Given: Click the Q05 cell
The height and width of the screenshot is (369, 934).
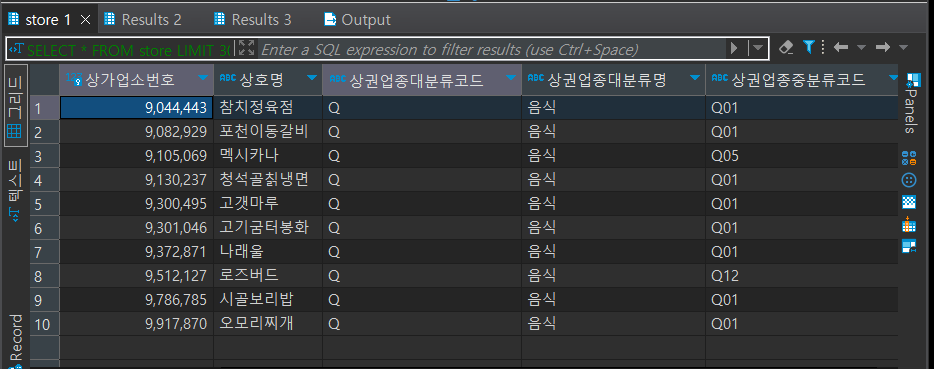Looking at the screenshot, I should click(802, 156).
